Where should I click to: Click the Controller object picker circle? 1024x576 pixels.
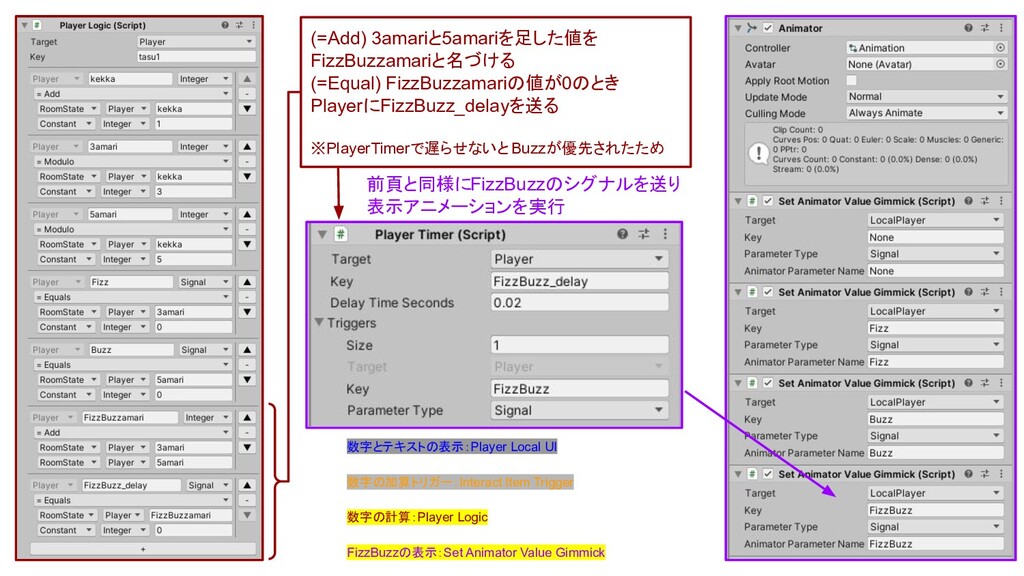[1000, 48]
